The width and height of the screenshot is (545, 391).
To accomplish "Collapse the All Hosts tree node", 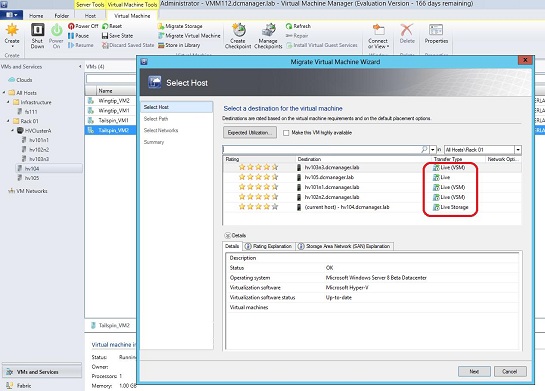I will click(x=4, y=92).
